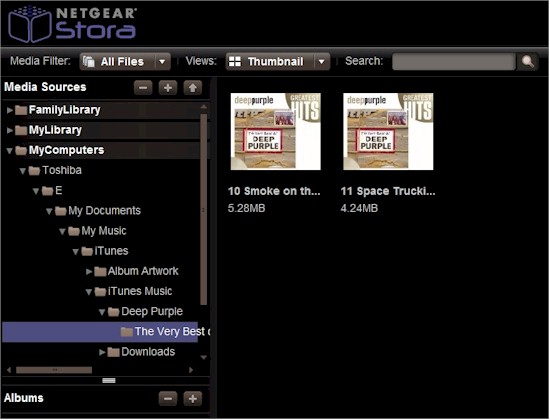Expand the Album Artwork tree arrow
Viewport: 550px width, 420px height.
pos(89,272)
